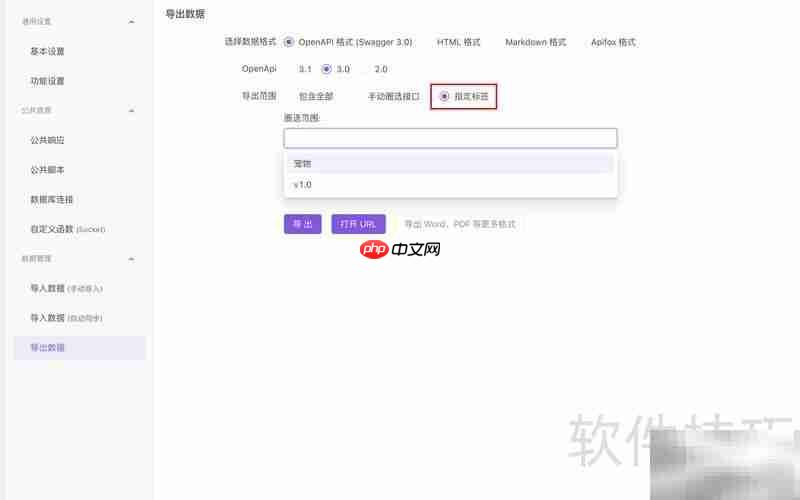This screenshot has width=800, height=500.
Task: Set export range to 包含全部
Action: click(315, 96)
